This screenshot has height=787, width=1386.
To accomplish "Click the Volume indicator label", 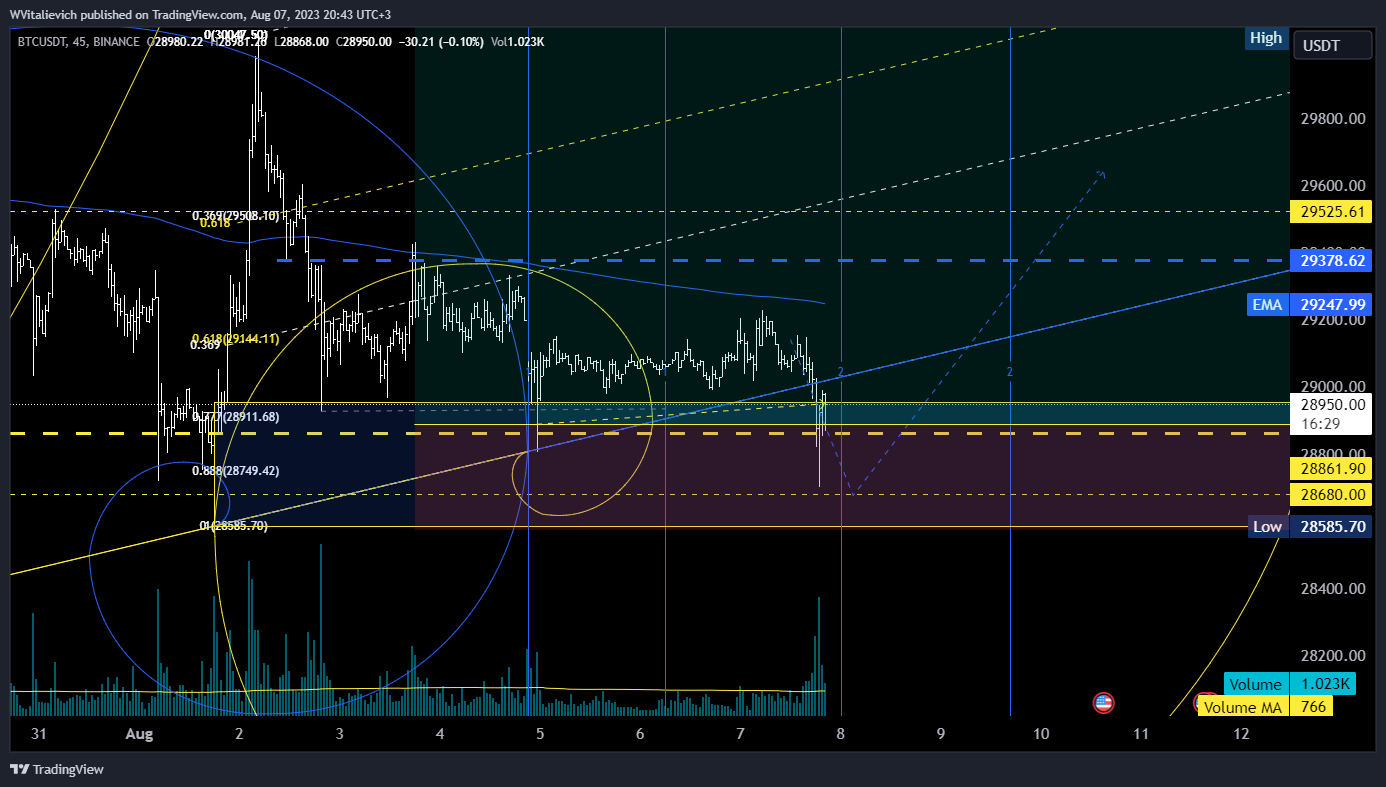I will [1255, 684].
